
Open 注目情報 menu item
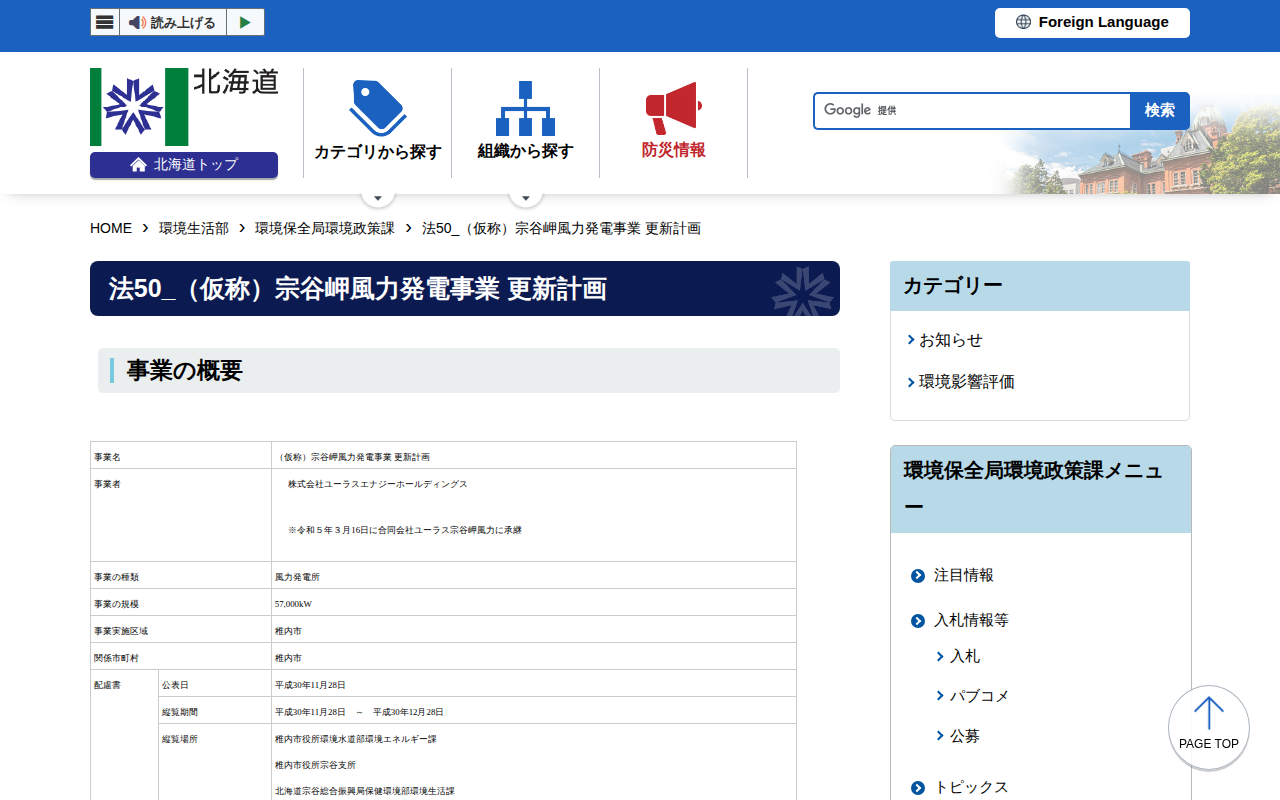(964, 575)
